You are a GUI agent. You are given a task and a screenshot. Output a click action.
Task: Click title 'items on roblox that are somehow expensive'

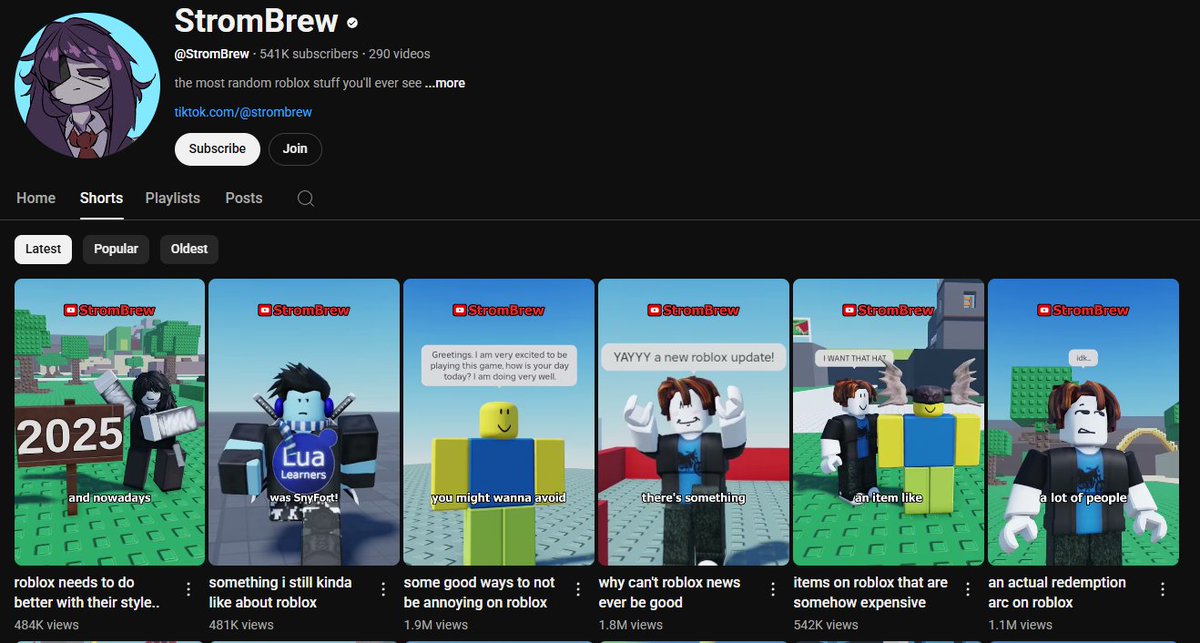coord(871,592)
